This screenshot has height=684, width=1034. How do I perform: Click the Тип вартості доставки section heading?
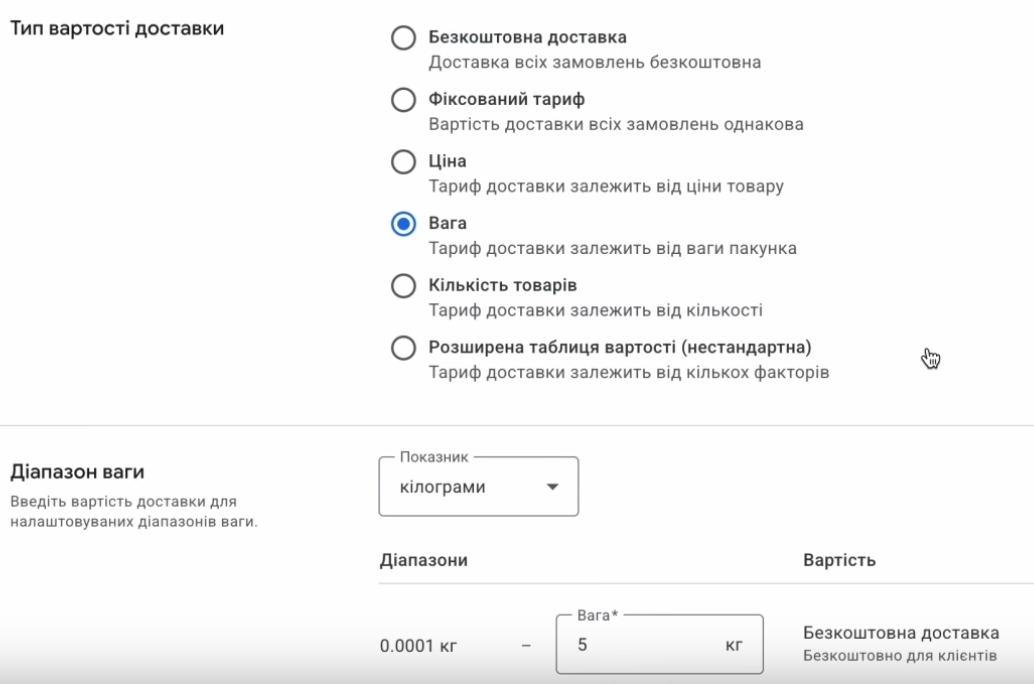pyautogui.click(x=117, y=28)
